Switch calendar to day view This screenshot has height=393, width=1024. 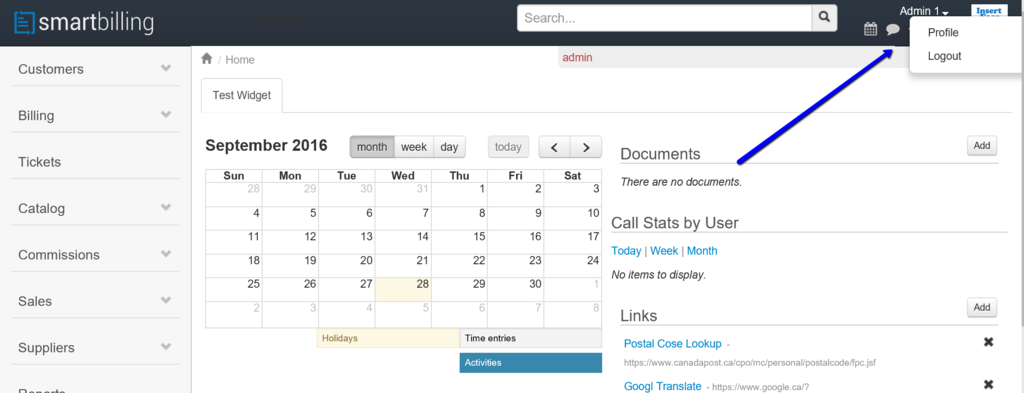click(x=449, y=147)
